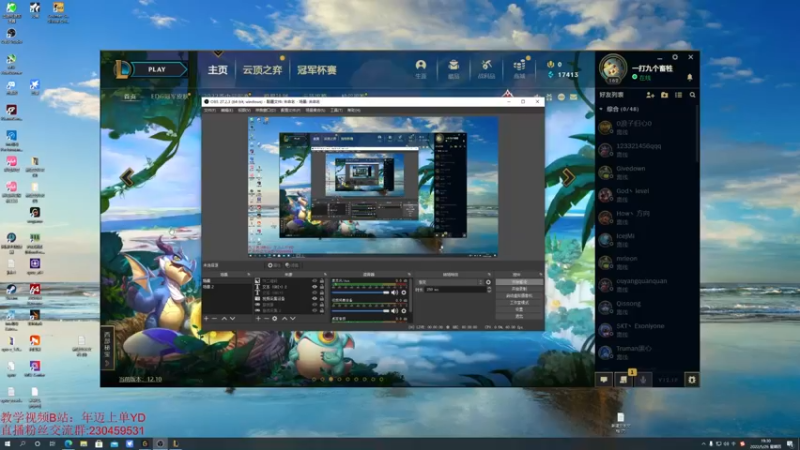Toggle visibility eye of the last OBS source
The height and width of the screenshot is (450, 800).
pyautogui.click(x=314, y=310)
